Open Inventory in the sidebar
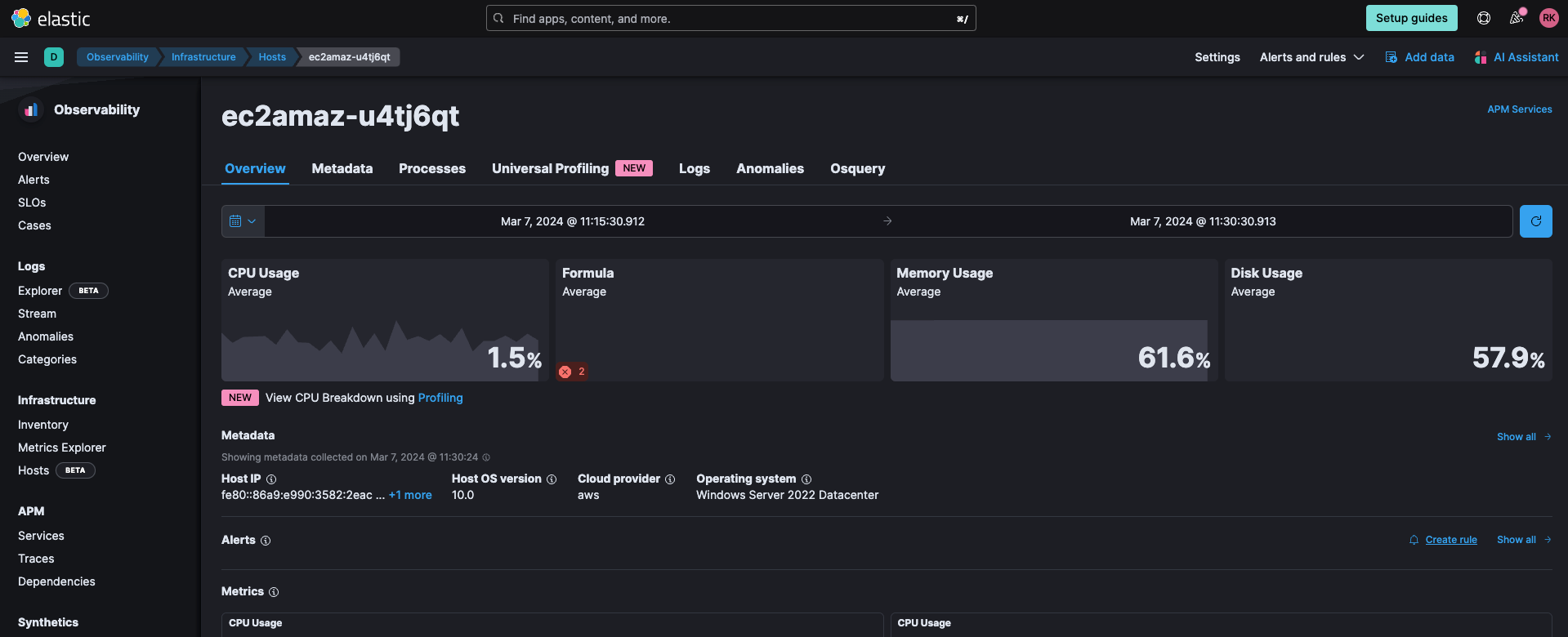 pos(43,425)
